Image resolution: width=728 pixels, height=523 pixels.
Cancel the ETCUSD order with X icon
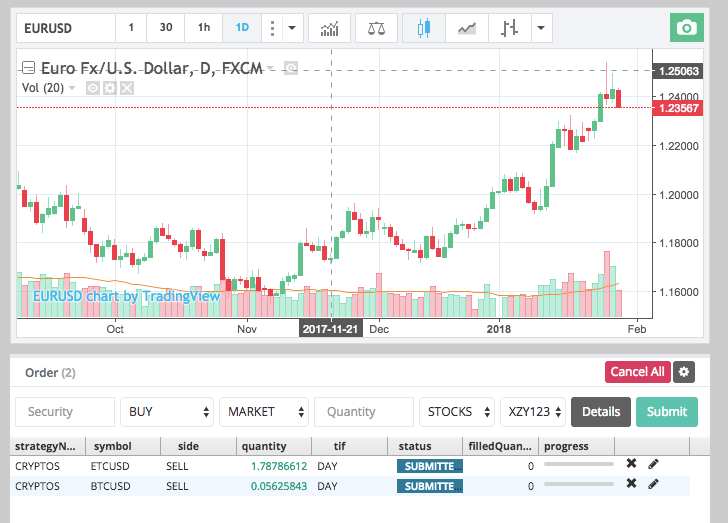[x=631, y=464]
